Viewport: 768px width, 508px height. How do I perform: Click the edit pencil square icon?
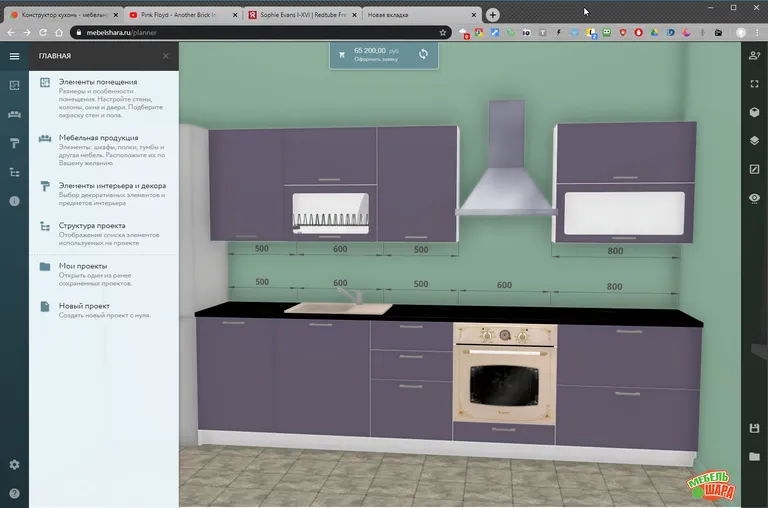pyautogui.click(x=754, y=169)
